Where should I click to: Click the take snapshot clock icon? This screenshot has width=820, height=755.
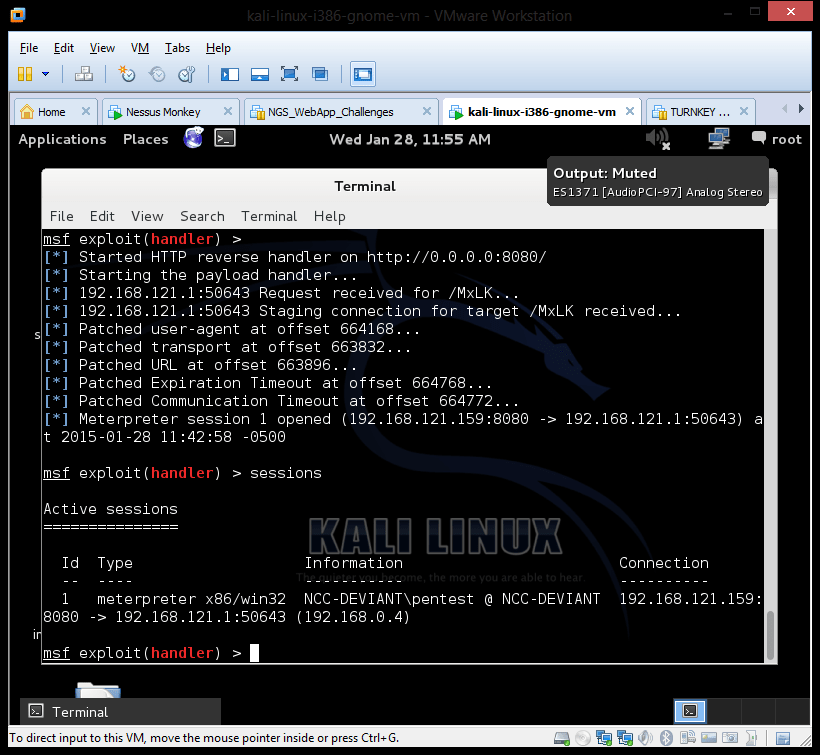(127, 74)
